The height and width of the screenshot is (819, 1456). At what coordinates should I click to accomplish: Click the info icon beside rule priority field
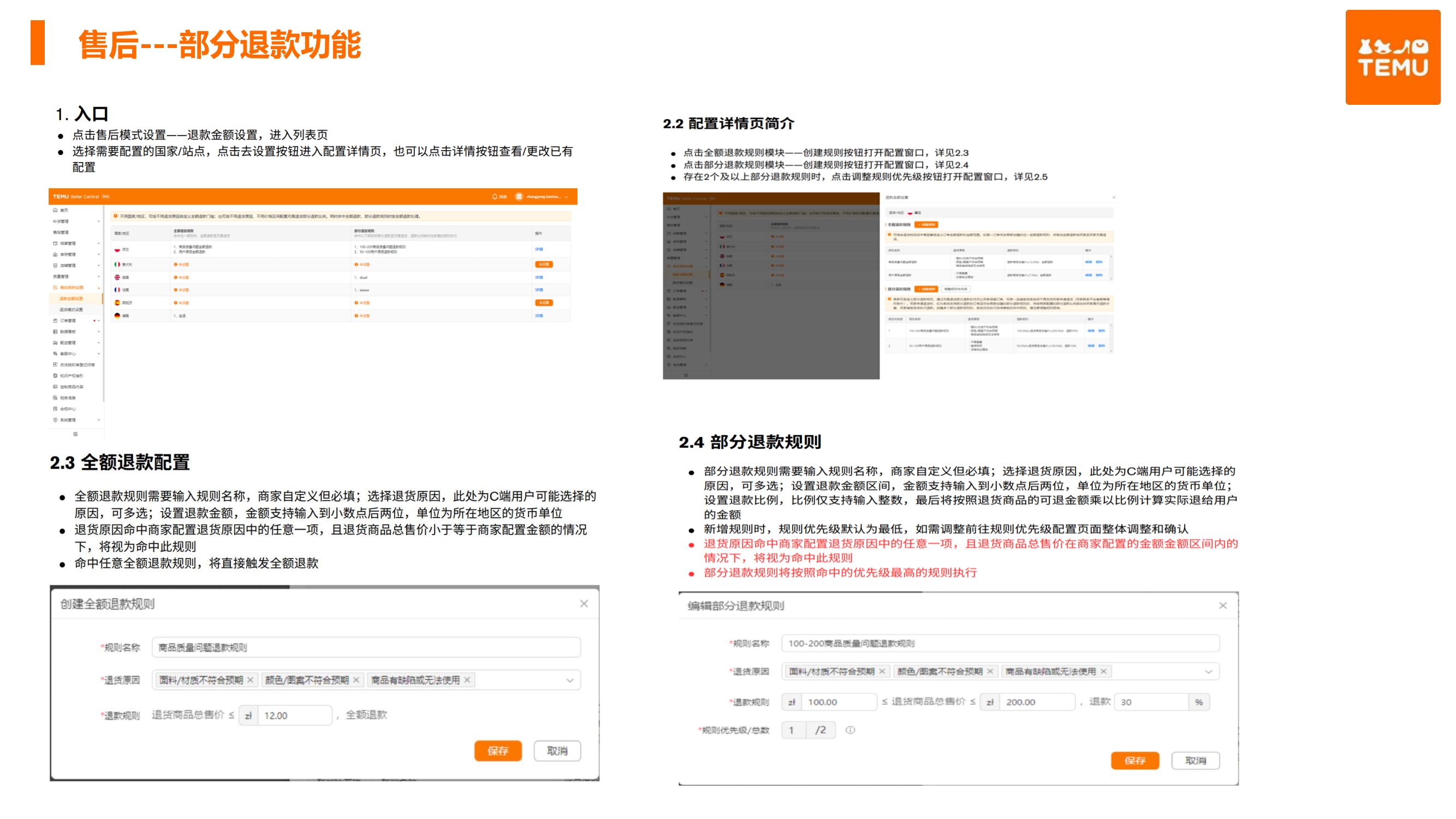[x=849, y=729]
